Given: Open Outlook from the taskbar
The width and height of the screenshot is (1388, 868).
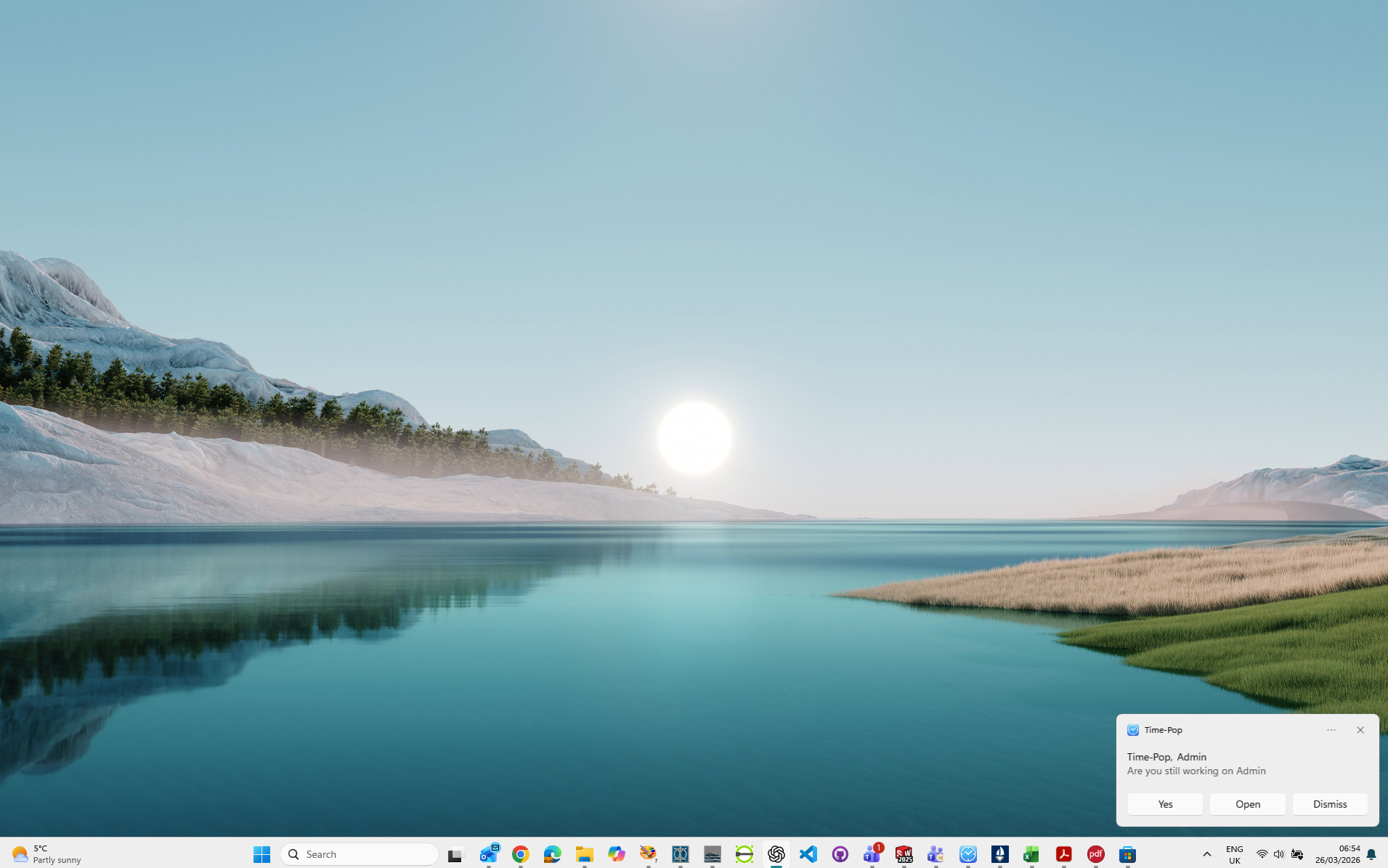Looking at the screenshot, I should (489, 854).
